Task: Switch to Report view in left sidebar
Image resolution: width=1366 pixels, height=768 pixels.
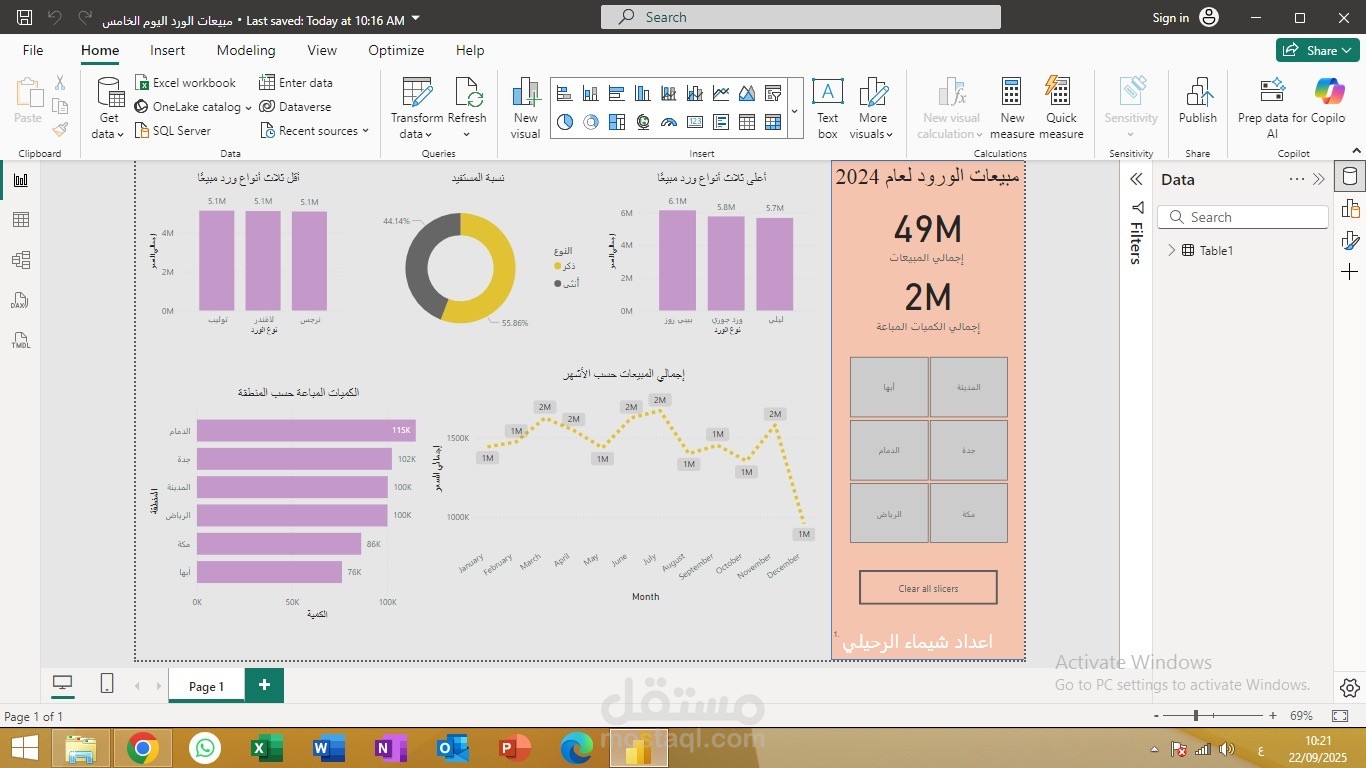Action: click(x=20, y=180)
